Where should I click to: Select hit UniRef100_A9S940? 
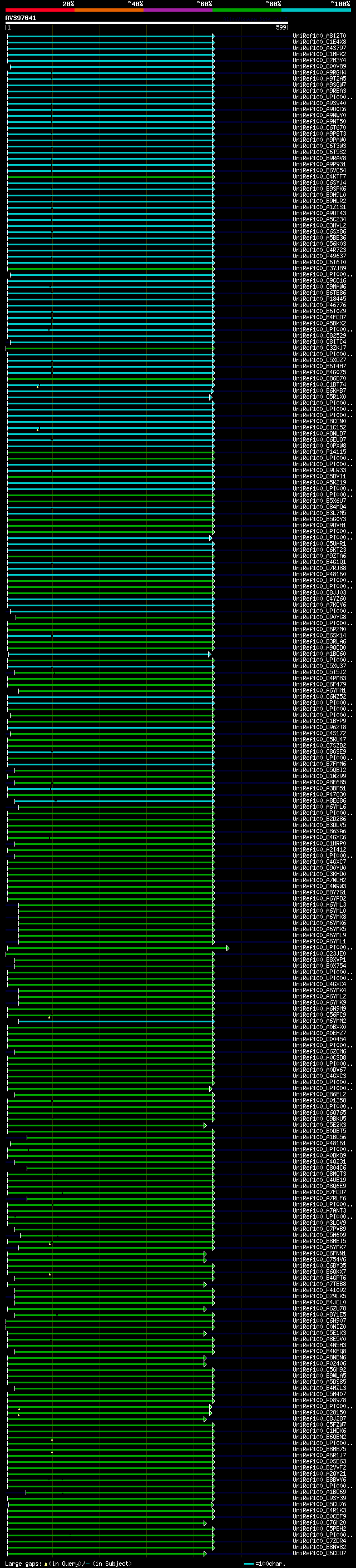click(319, 103)
